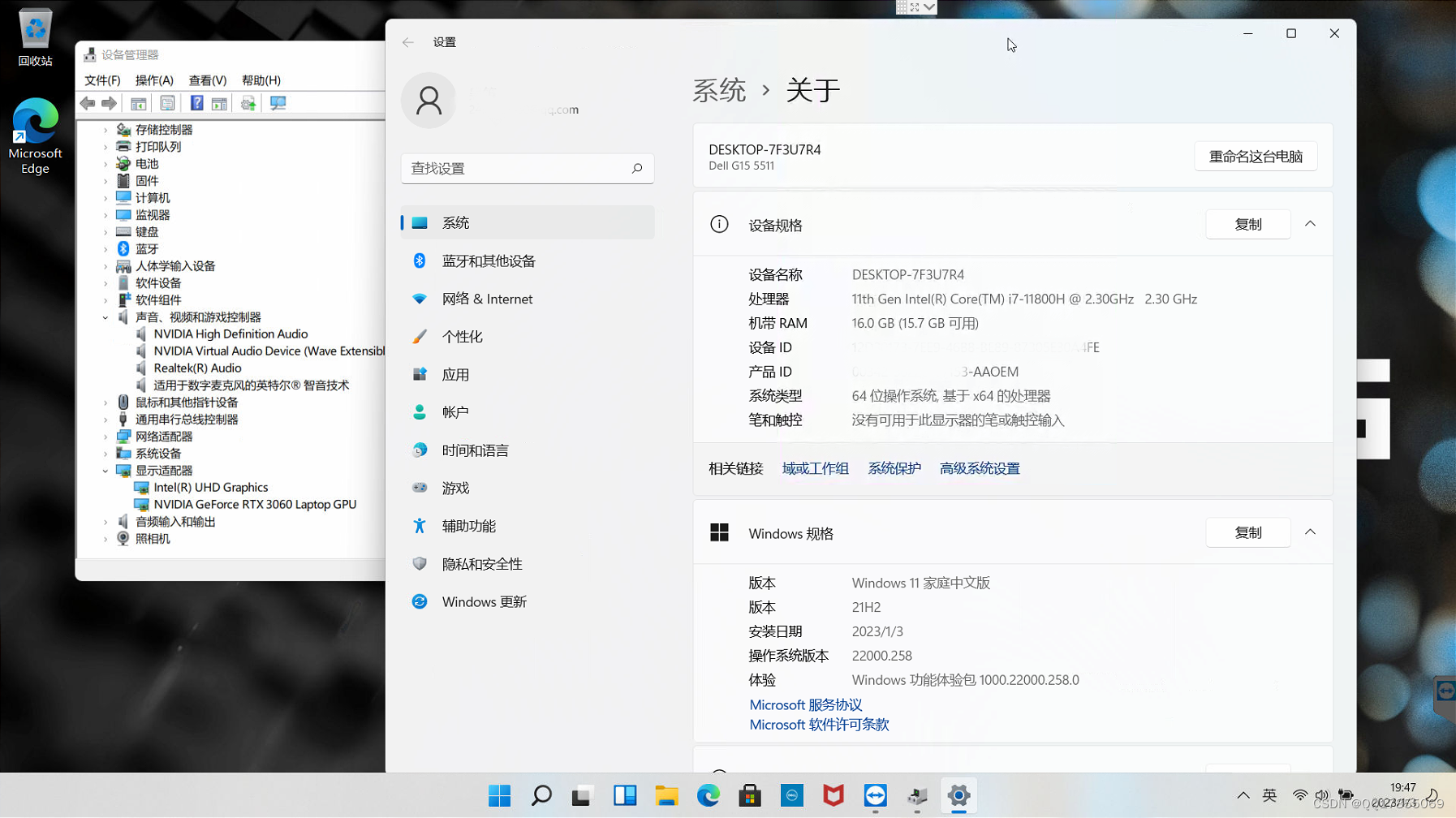Image resolution: width=1456 pixels, height=818 pixels.
Task: Expand the 蓝牙 tree node in Device Manager
Action: tap(106, 249)
